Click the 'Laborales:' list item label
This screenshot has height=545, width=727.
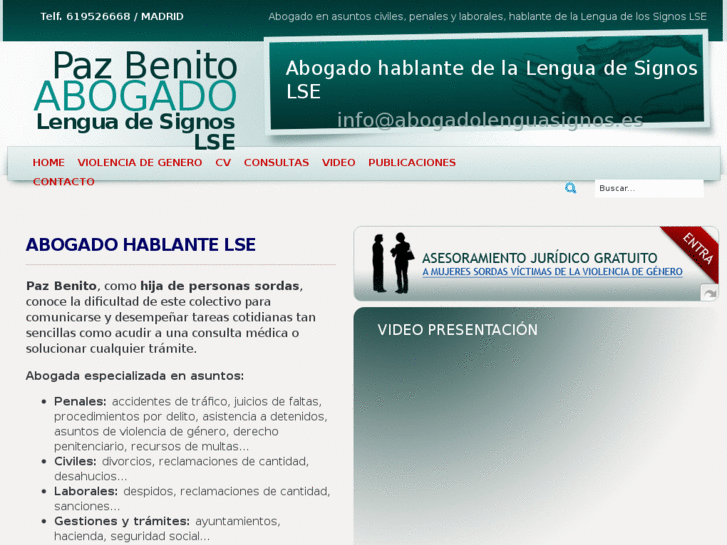click(86, 491)
